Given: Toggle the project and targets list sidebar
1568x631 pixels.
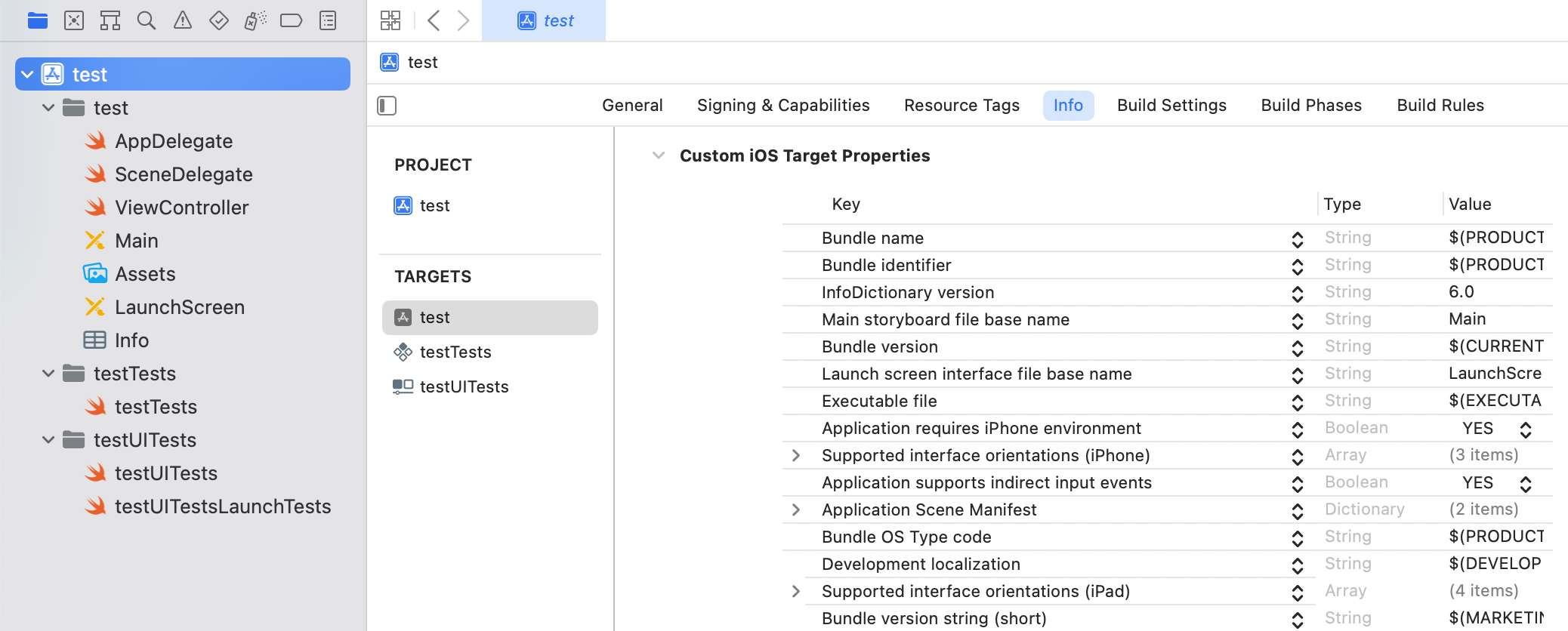Looking at the screenshot, I should [x=387, y=106].
